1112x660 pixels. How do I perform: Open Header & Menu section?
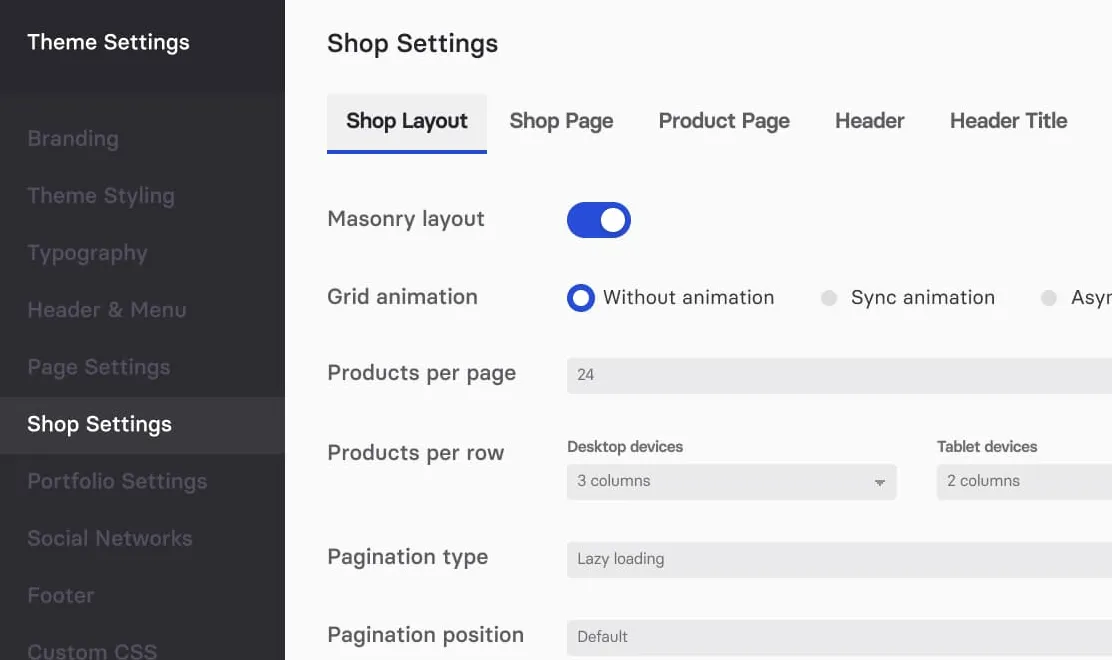(107, 310)
